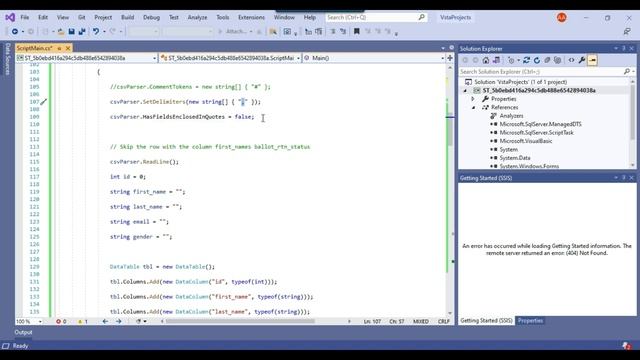Open the Undo history dropdown arrow
The height and width of the screenshot is (360, 640).
(104, 31)
